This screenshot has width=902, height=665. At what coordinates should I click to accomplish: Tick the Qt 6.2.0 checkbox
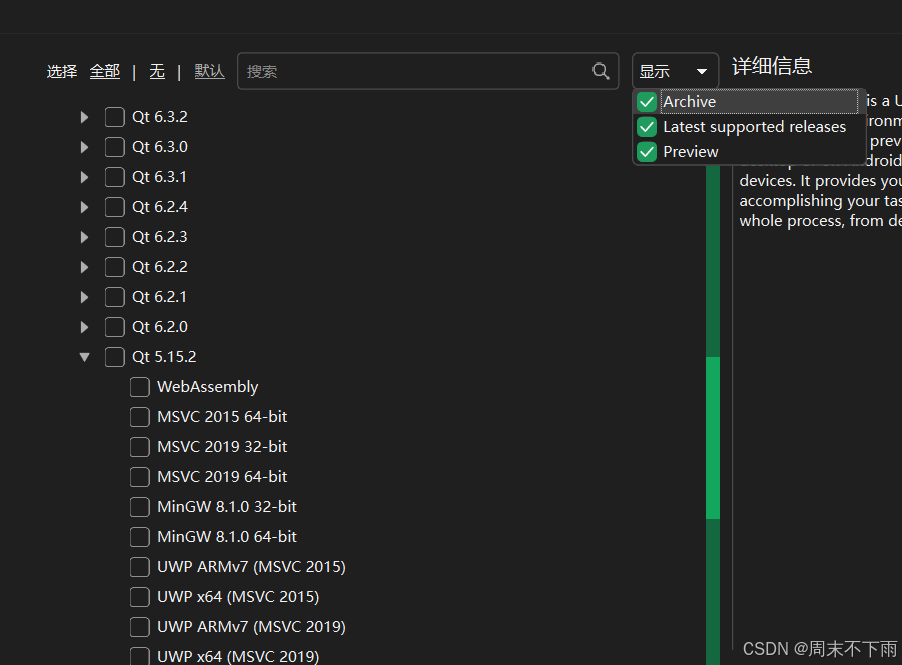115,327
